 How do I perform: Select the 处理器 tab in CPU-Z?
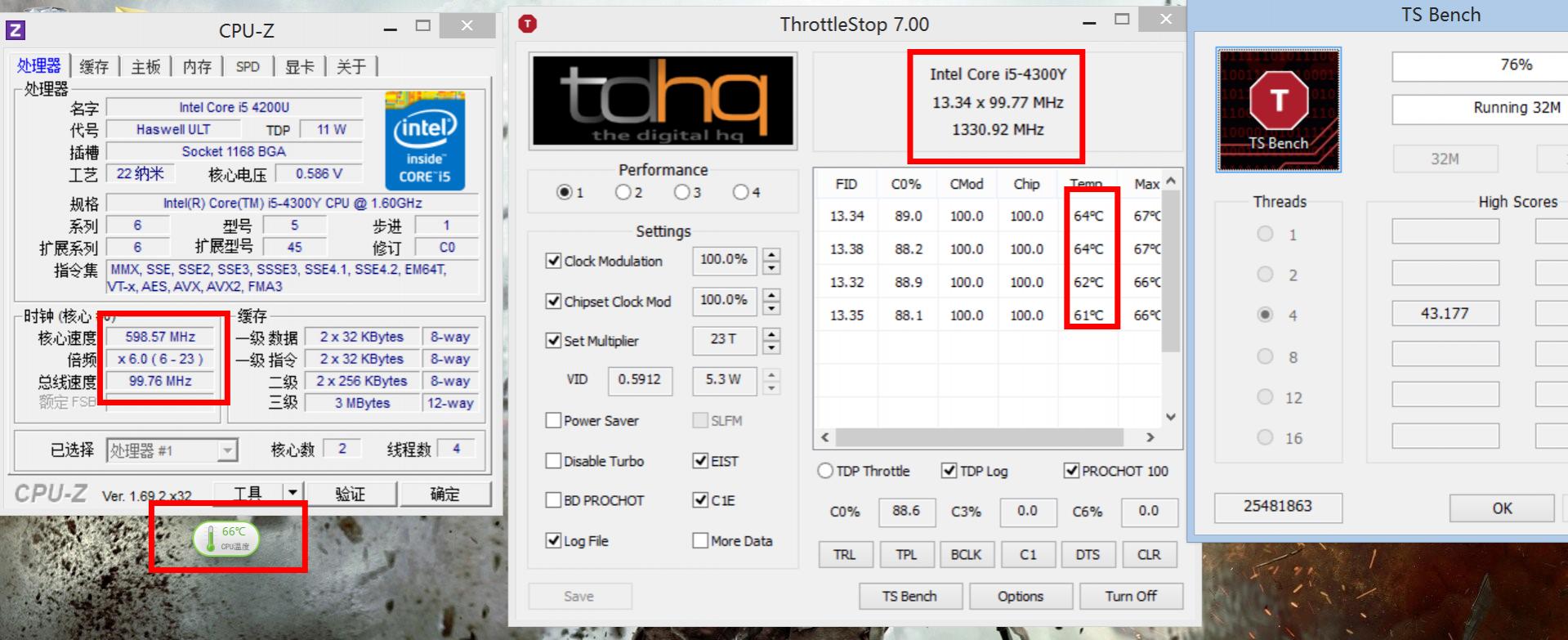[x=39, y=65]
